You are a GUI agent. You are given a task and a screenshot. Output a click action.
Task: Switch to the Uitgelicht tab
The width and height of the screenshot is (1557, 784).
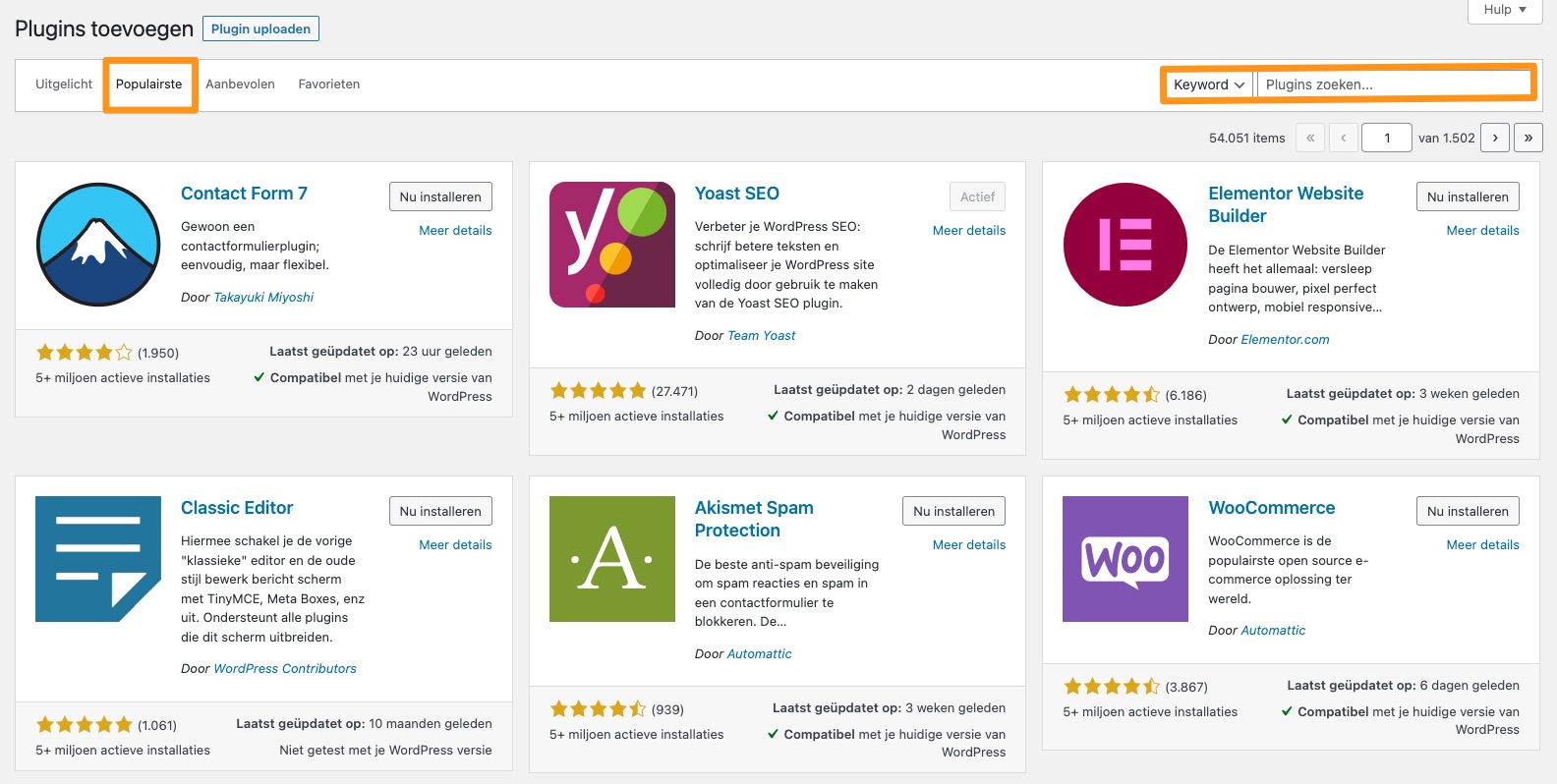63,84
